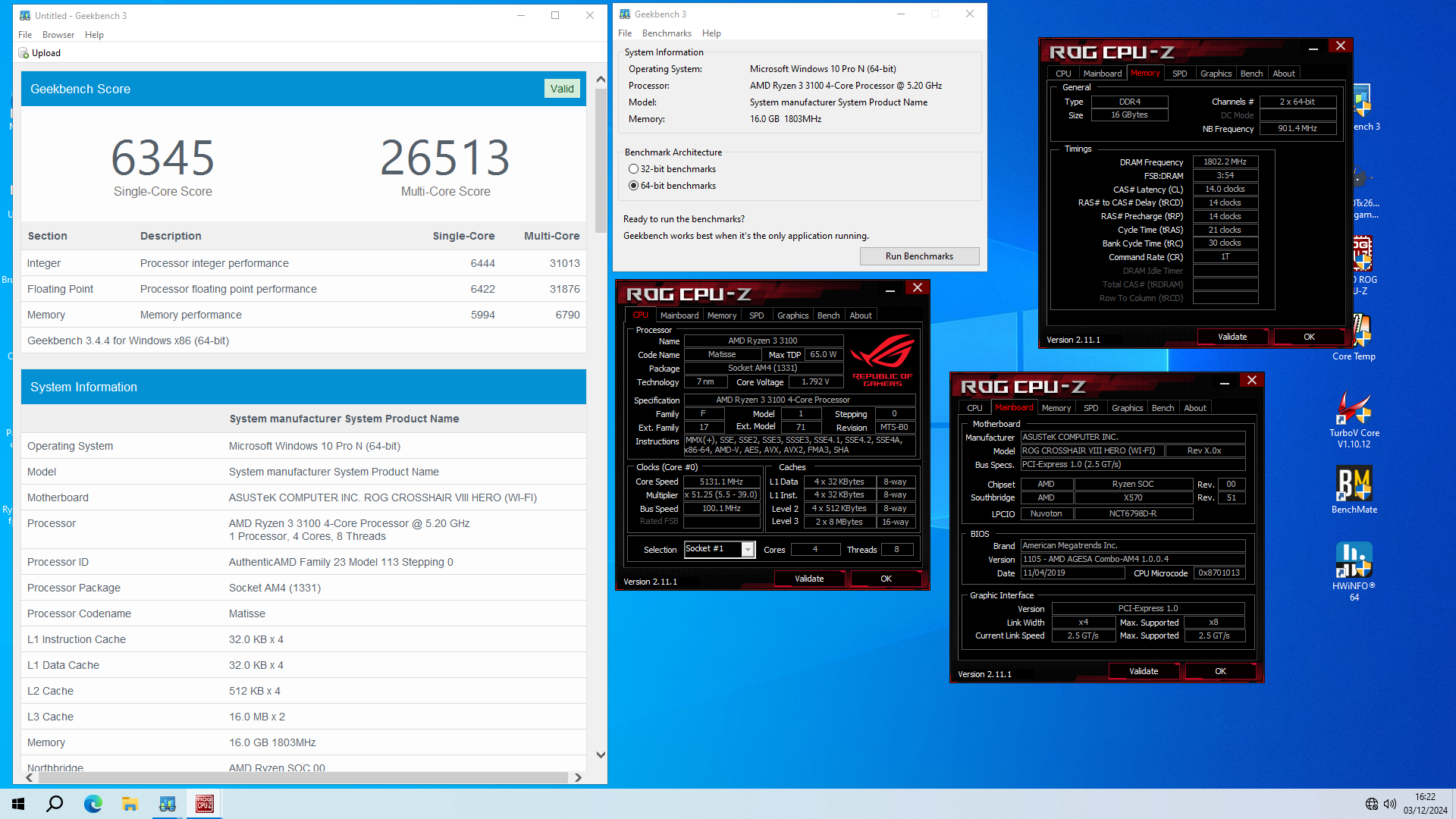The image size is (1456, 819).
Task: Open File menu in Untitled Geekbench window
Action: pyautogui.click(x=25, y=35)
